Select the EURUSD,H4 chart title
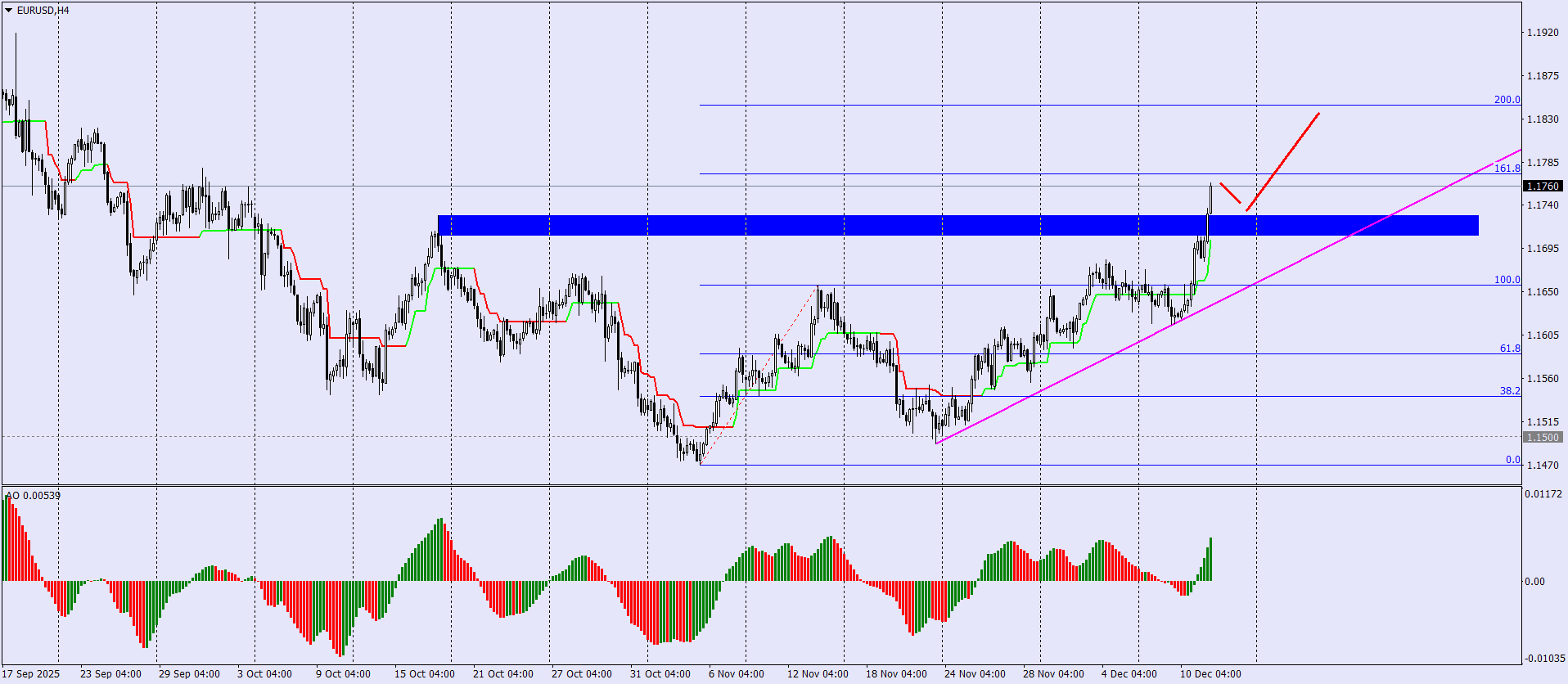 click(x=43, y=11)
